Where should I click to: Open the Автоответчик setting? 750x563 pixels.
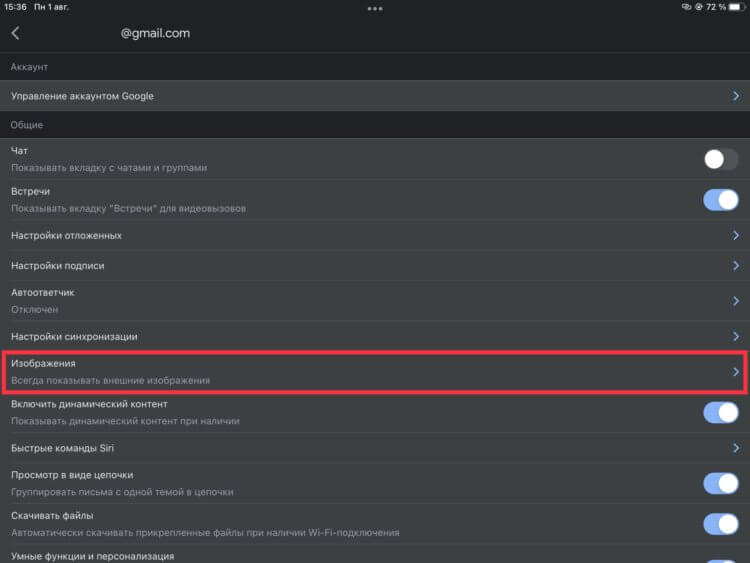click(x=375, y=301)
